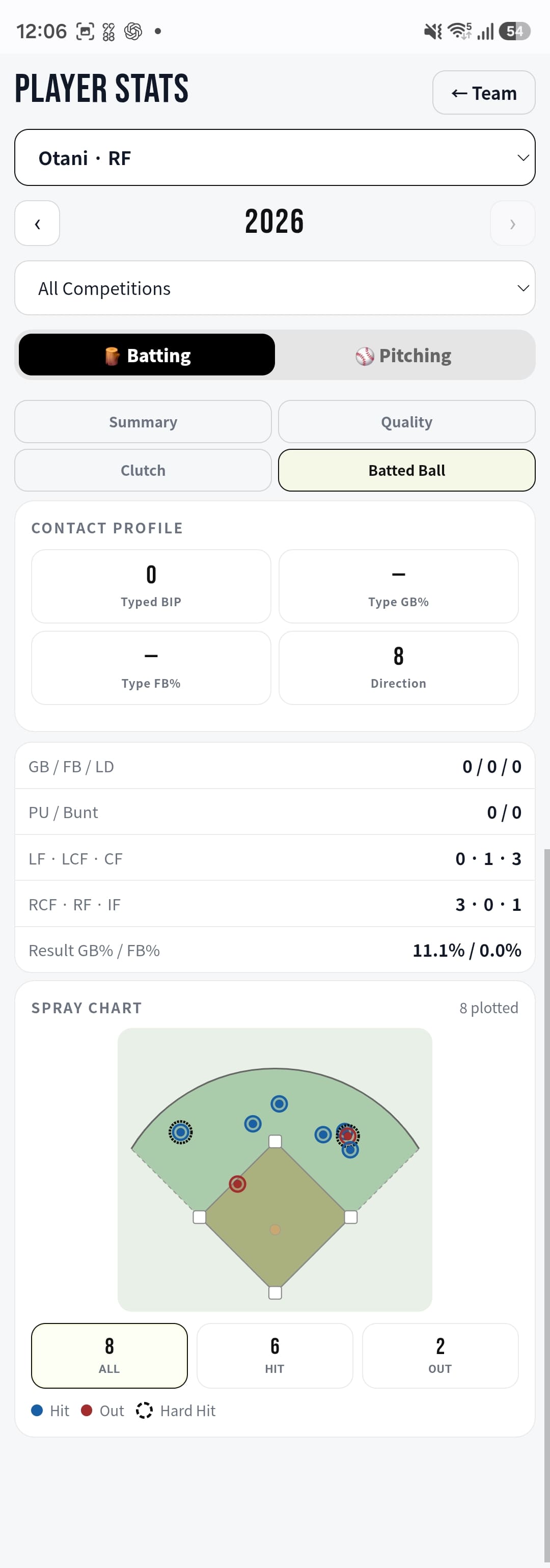Open the Otani RF player selector
Image resolution: width=550 pixels, height=1568 pixels.
pos(274,157)
